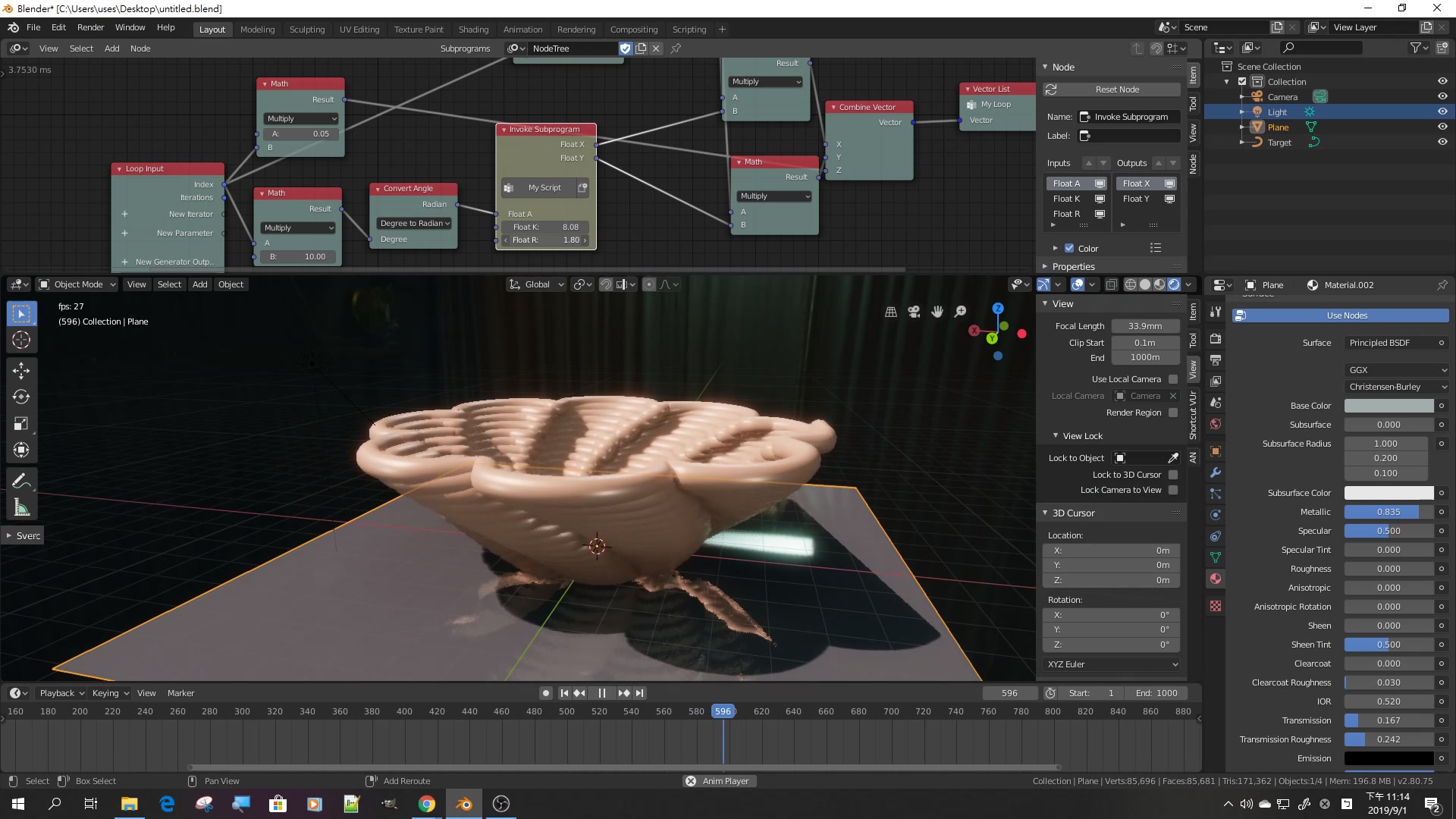Select the Move tool in toolbar
Viewport: 1456px width, 819px height.
22,371
